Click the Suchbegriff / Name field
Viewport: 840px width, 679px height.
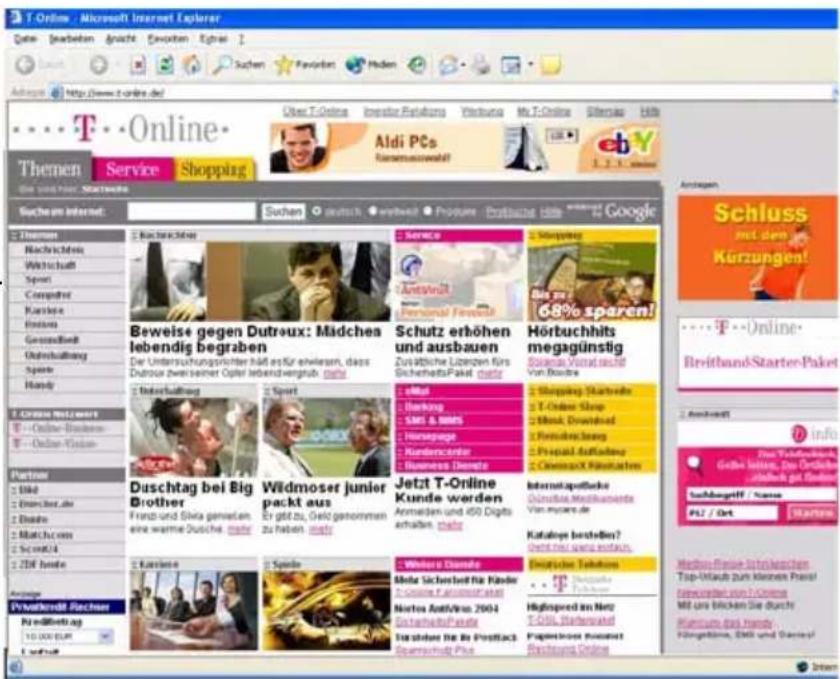[761, 495]
